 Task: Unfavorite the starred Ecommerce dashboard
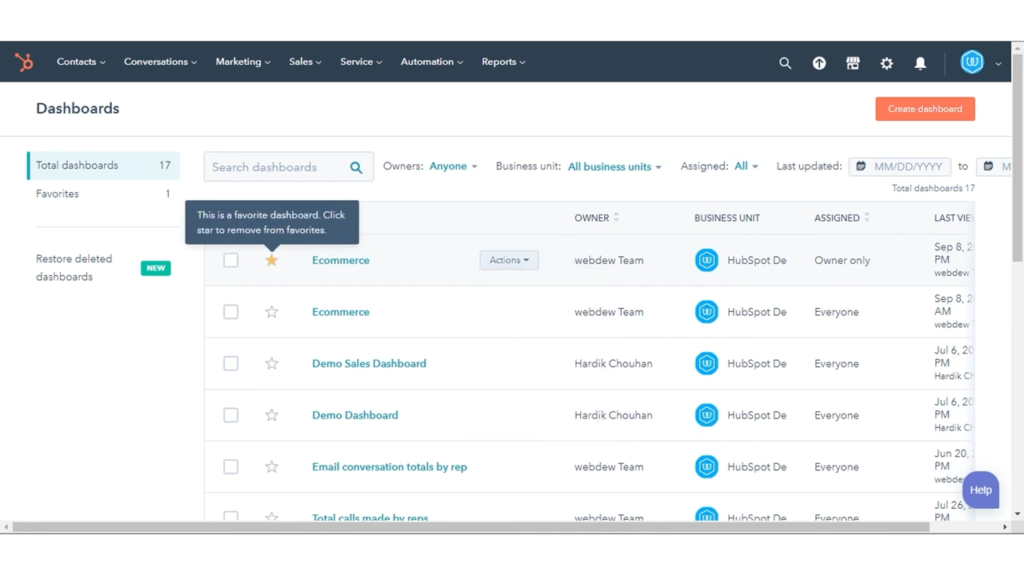(x=271, y=259)
